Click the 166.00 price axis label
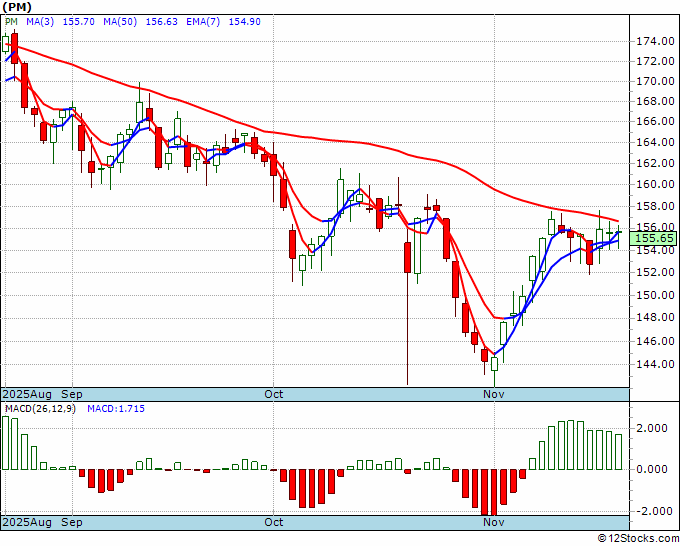Screen dimensions: 680x546 coord(655,121)
